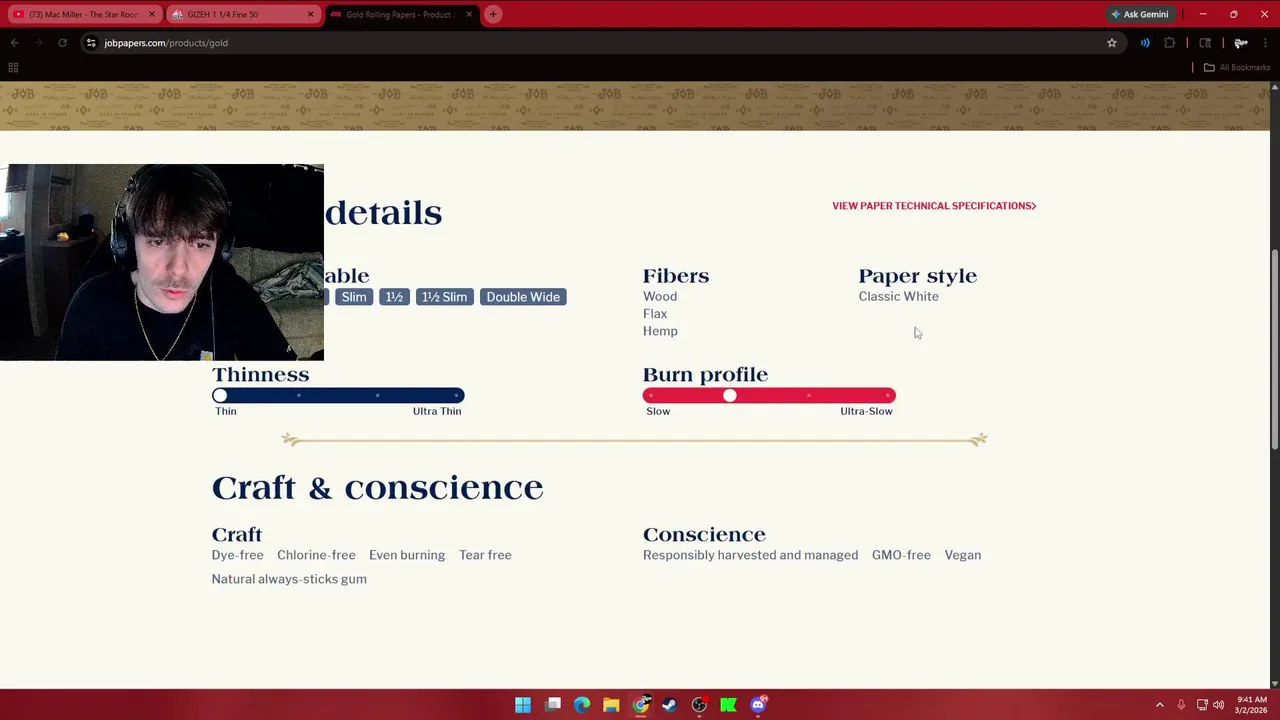Click the microphone tray icon
Screen dimensions: 1280x720
[x=1181, y=705]
